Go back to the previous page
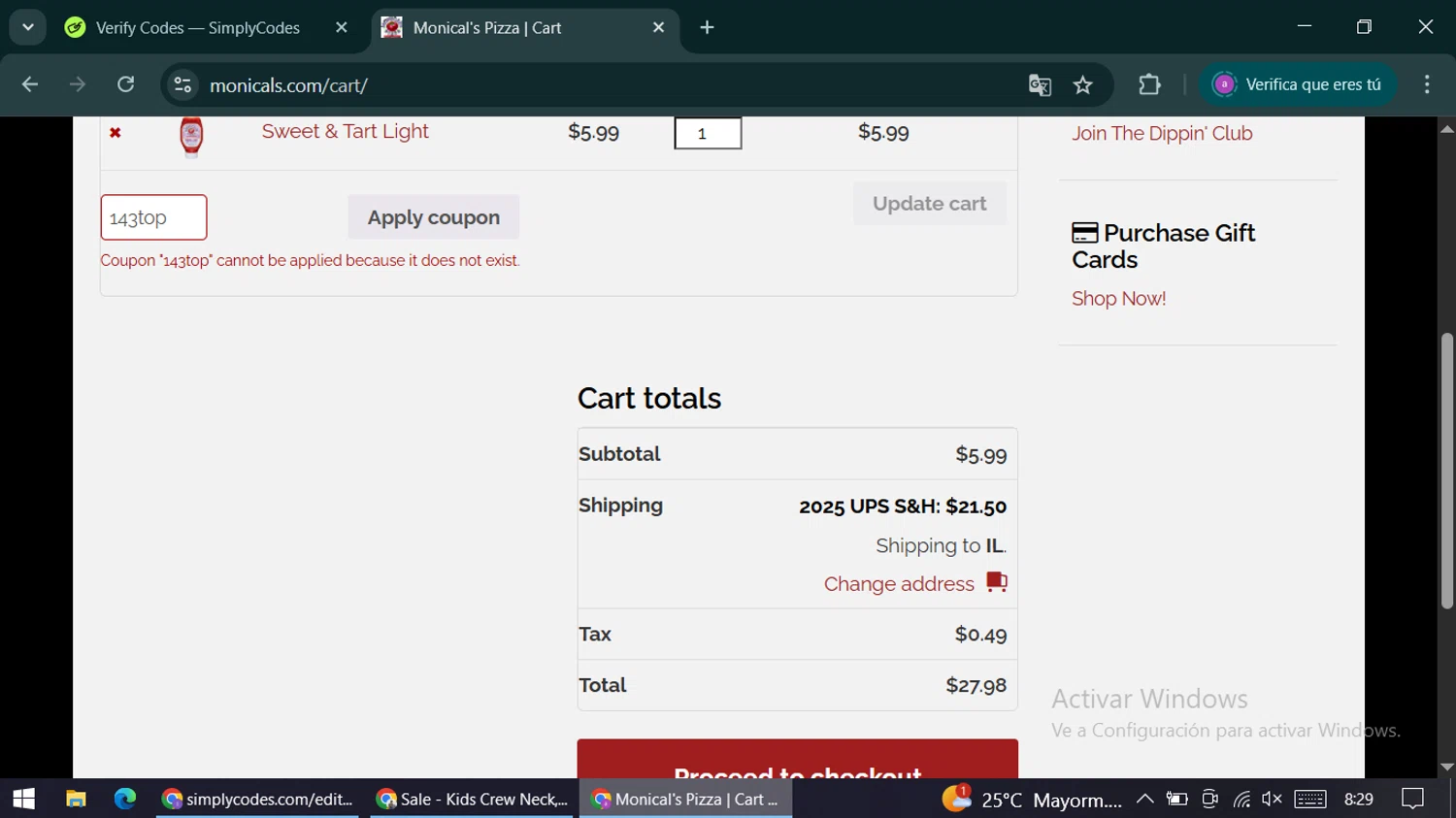The image size is (1456, 818). pyautogui.click(x=30, y=85)
